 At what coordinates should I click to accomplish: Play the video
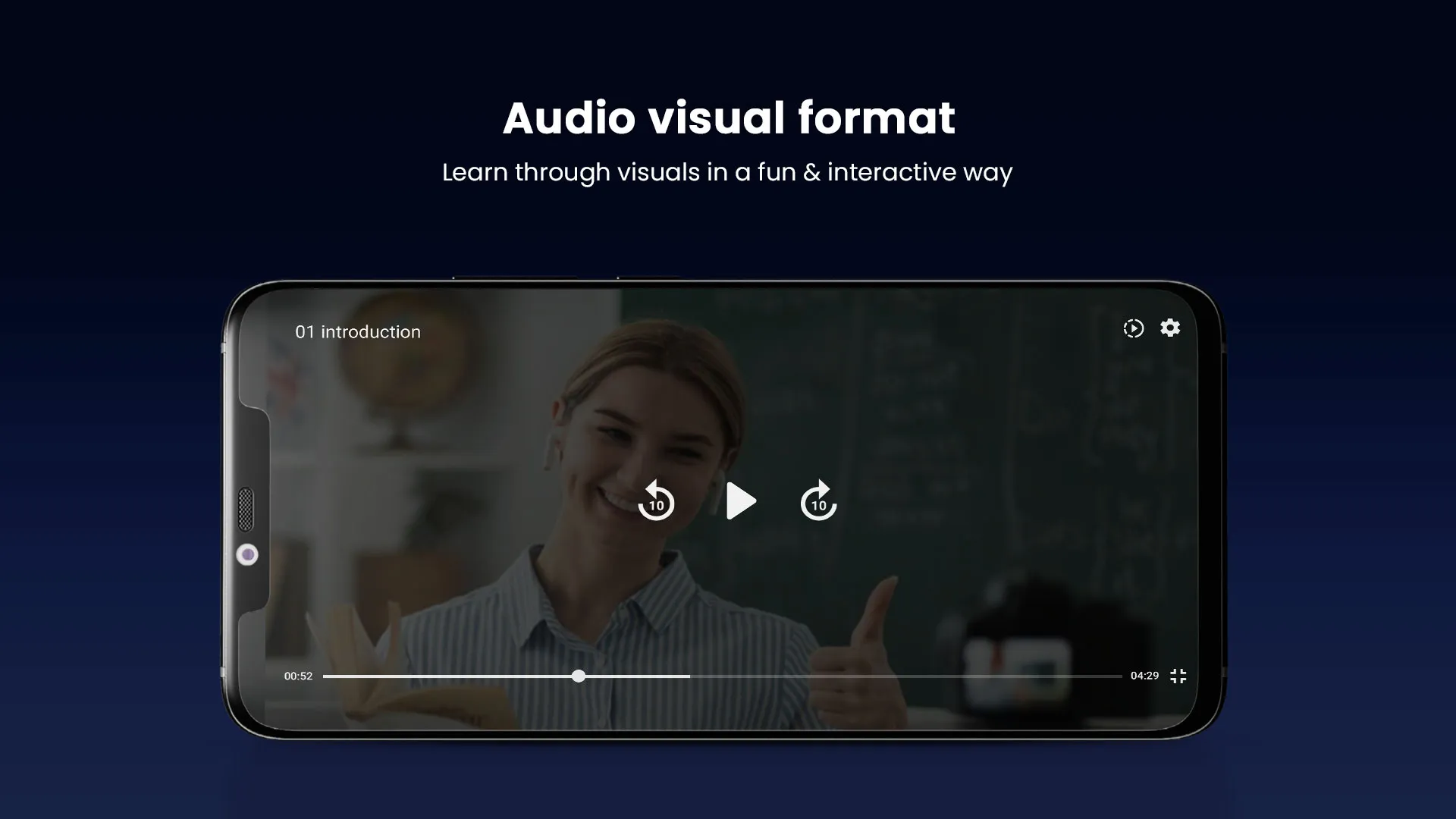(x=741, y=501)
